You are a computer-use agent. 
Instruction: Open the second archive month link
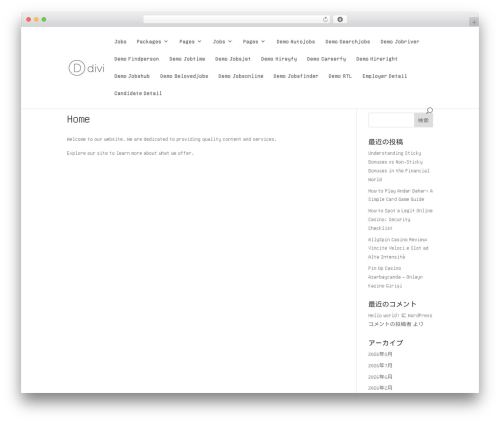pos(380,365)
